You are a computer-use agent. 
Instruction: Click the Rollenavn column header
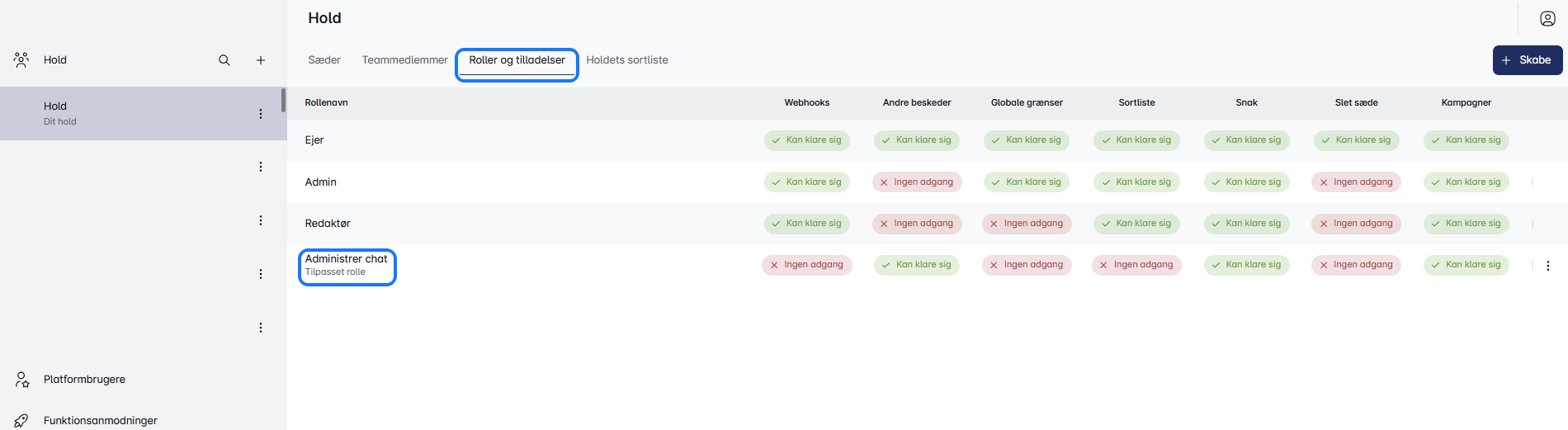[326, 103]
